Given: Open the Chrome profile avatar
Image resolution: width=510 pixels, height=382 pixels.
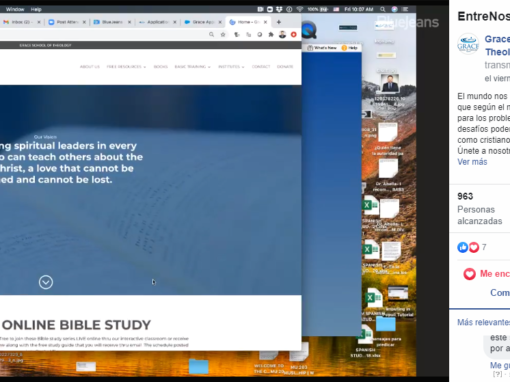Looking at the screenshot, I should pyautogui.click(x=282, y=34).
